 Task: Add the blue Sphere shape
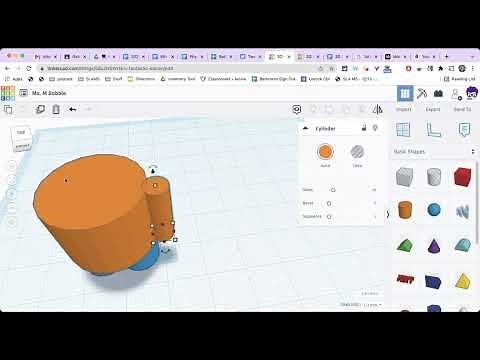pos(434,210)
